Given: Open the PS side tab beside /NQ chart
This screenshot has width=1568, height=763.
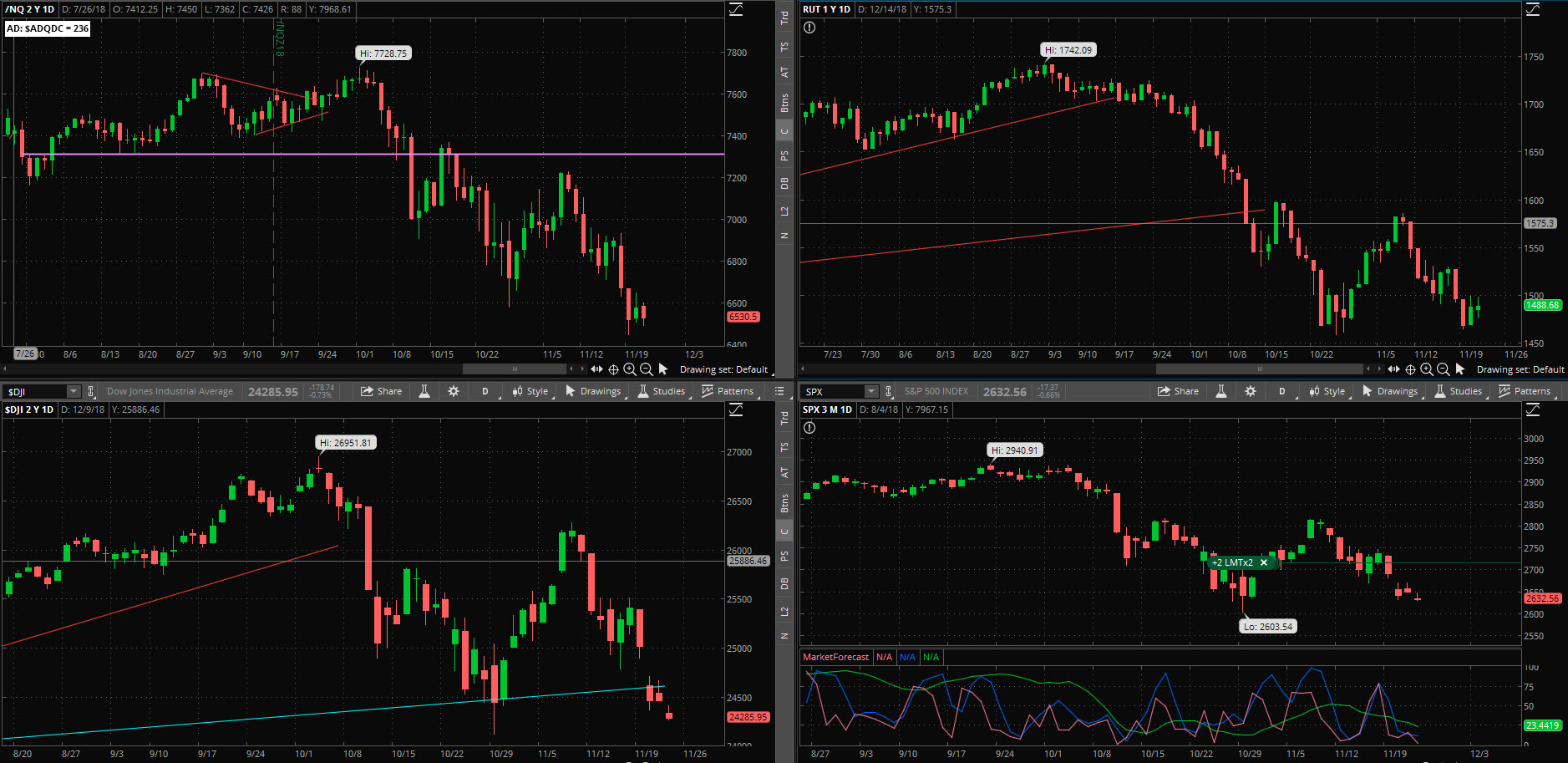Looking at the screenshot, I should tap(784, 155).
